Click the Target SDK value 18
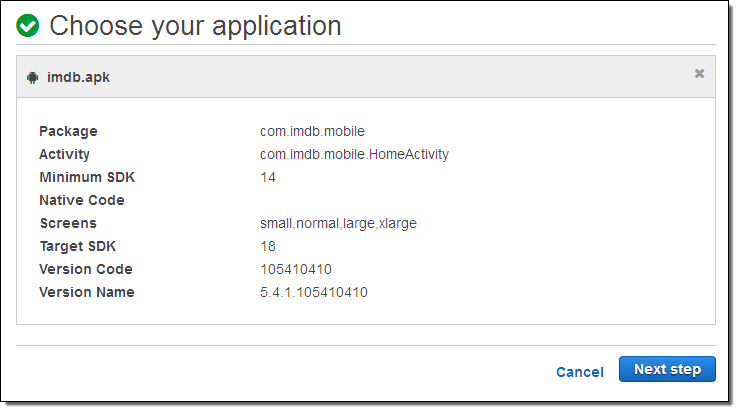This screenshot has width=739, height=412. (268, 246)
